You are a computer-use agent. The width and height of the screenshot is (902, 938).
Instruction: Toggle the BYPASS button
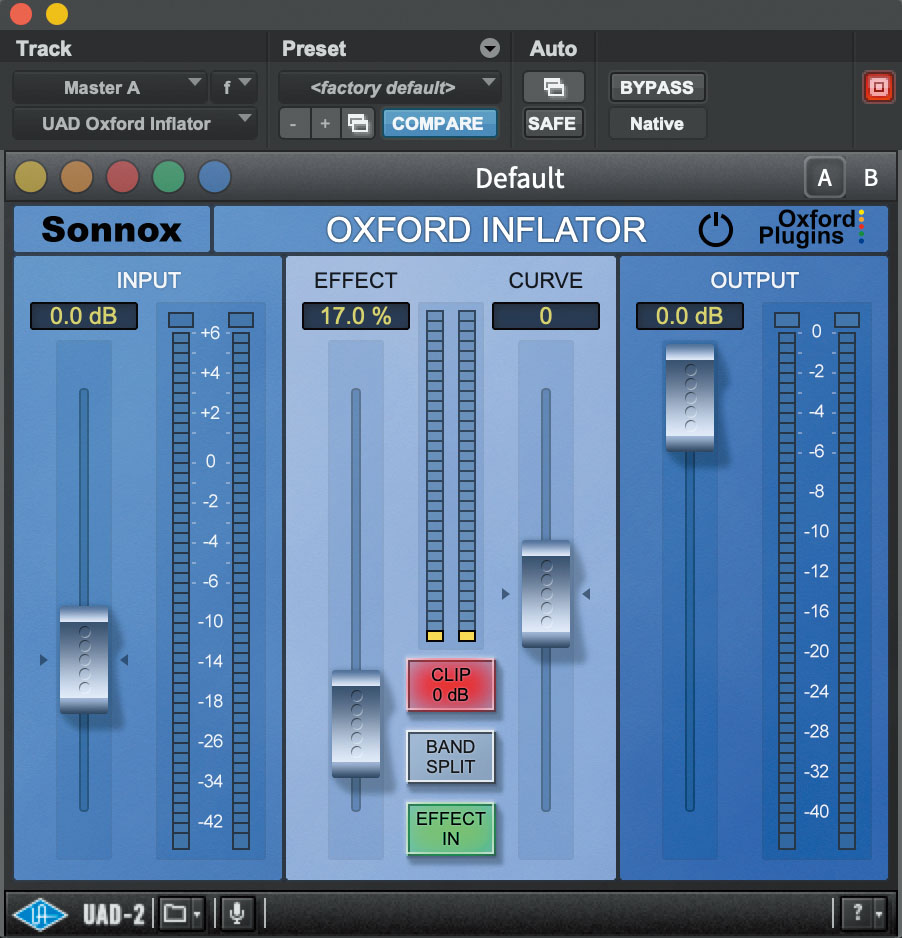tap(657, 87)
